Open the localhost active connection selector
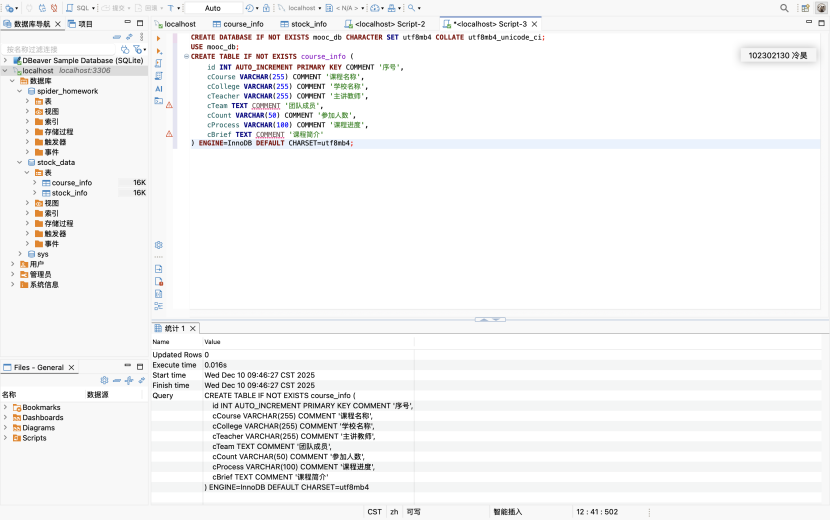This screenshot has width=830, height=520. pyautogui.click(x=300, y=8)
